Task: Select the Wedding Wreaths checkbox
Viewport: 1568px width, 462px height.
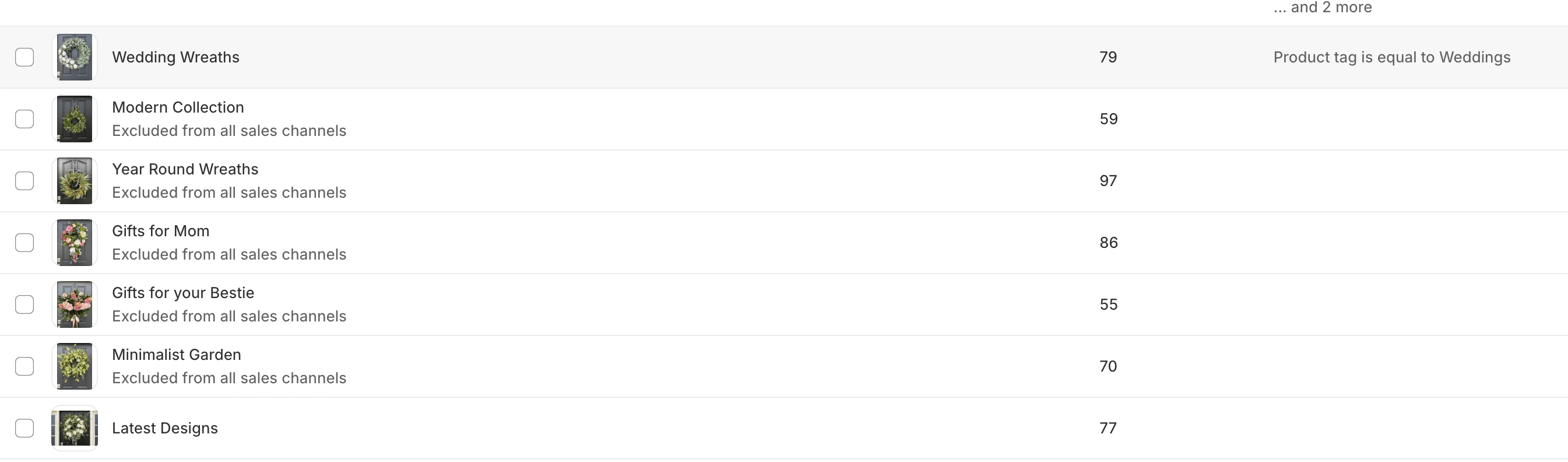Action: (x=24, y=57)
